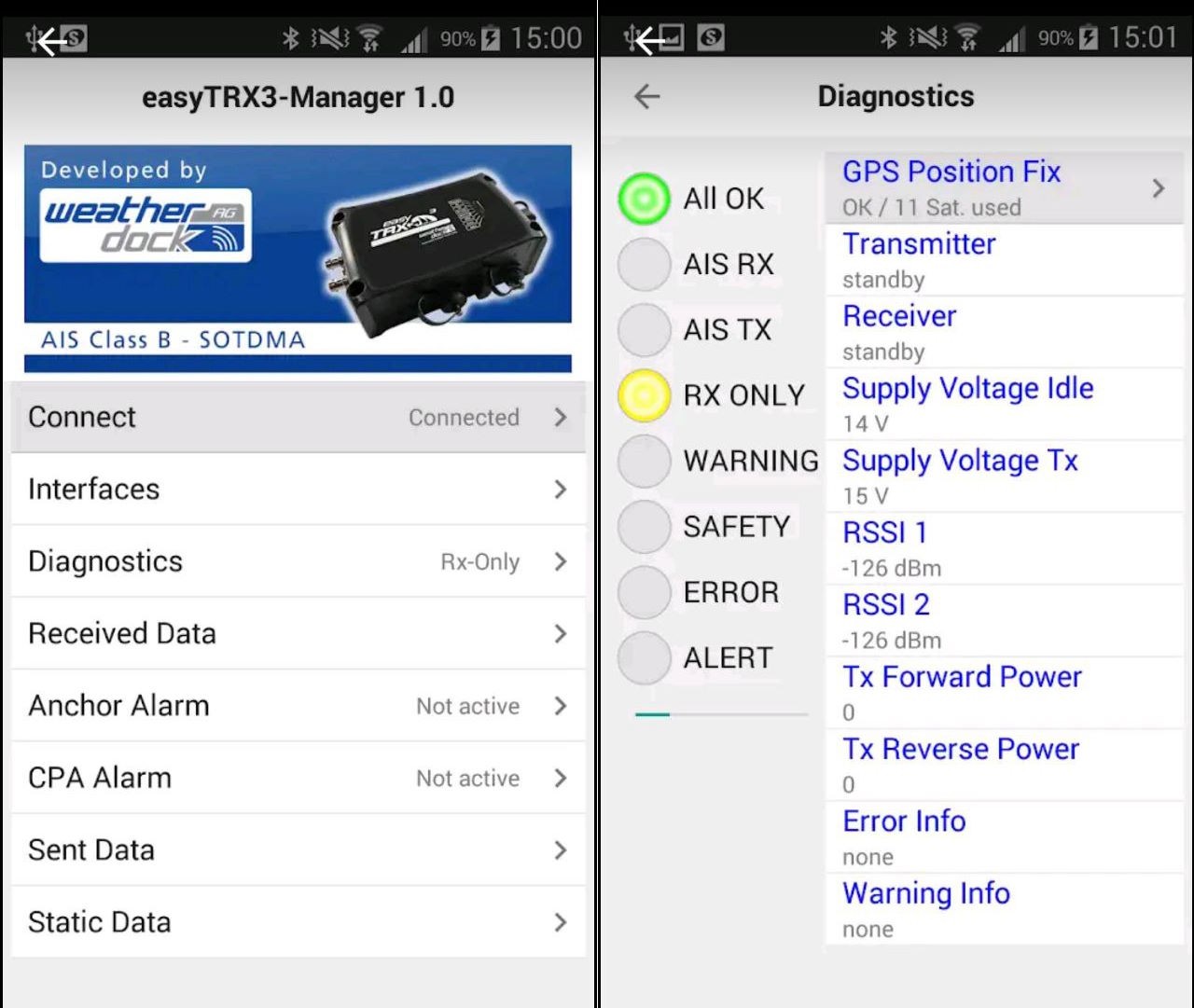This screenshot has width=1194, height=1008.
Task: Click the OK / 11 Sat. used value
Action: [x=932, y=207]
